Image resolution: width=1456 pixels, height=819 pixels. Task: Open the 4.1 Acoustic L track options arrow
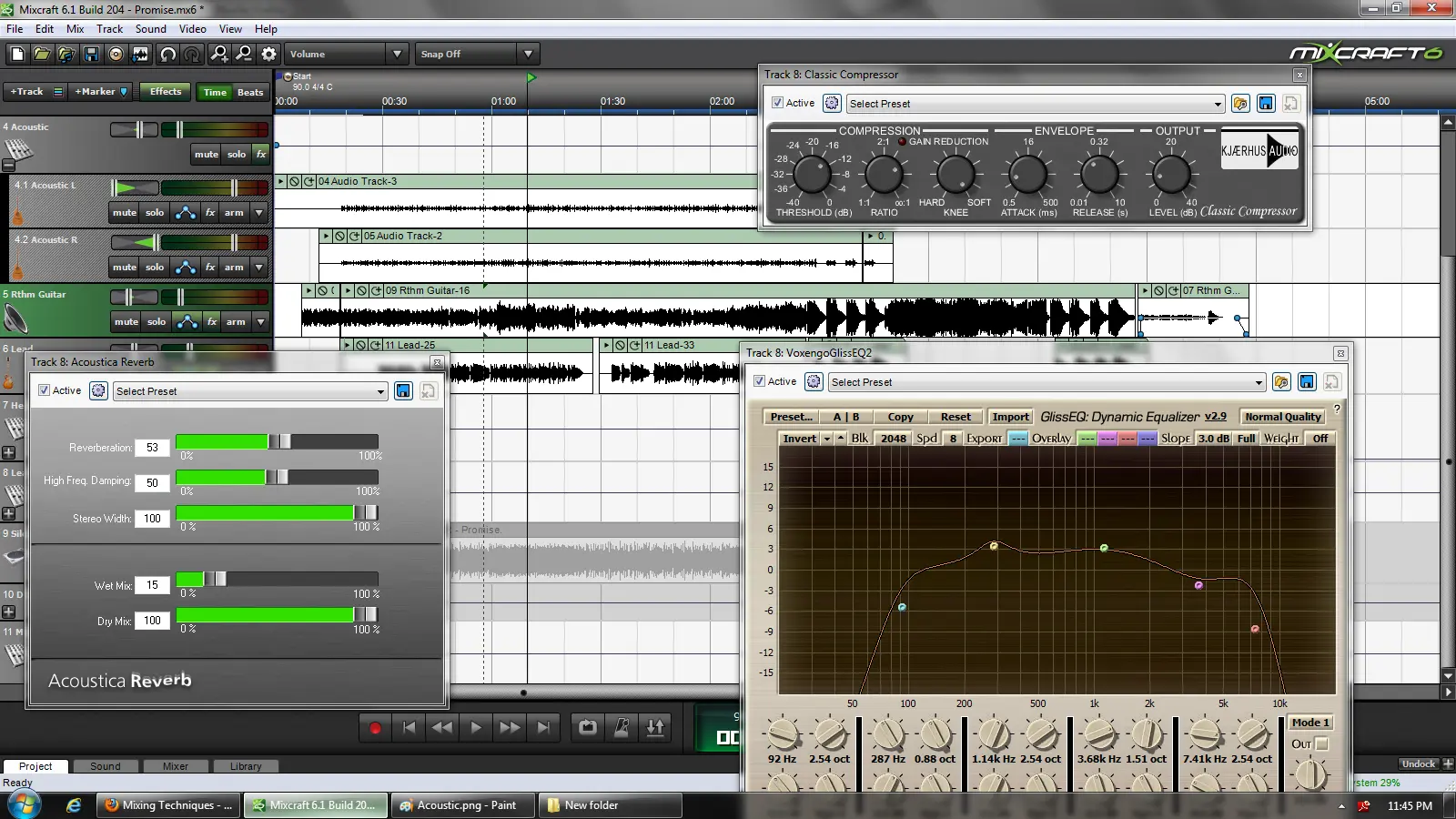click(259, 213)
